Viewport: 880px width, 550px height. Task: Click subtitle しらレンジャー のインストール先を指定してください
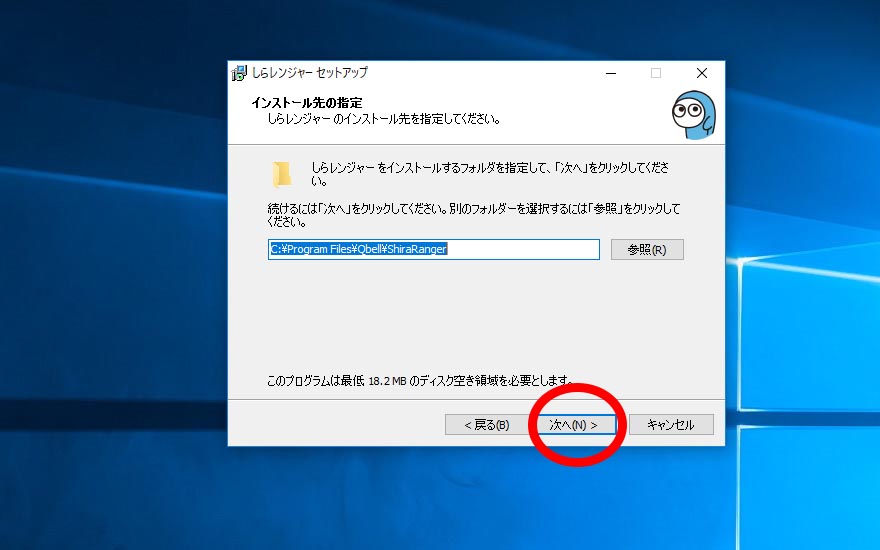384,119
